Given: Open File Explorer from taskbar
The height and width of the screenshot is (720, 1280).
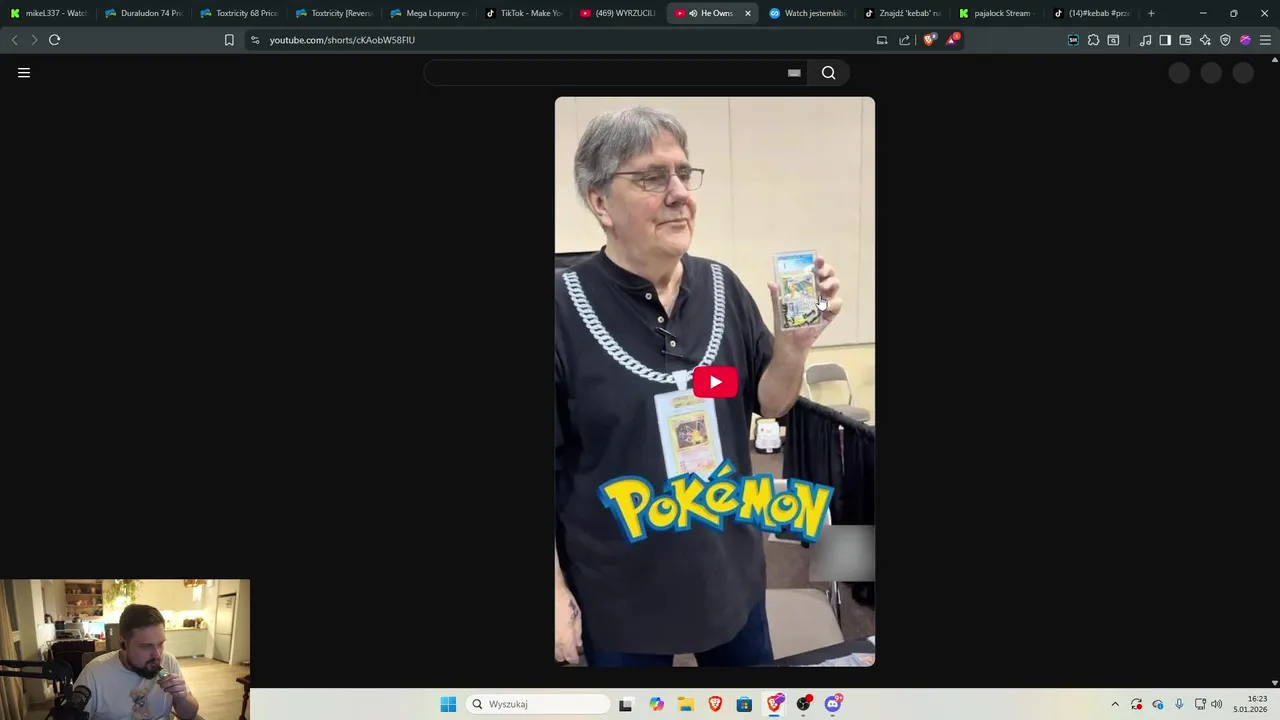Looking at the screenshot, I should [x=686, y=704].
